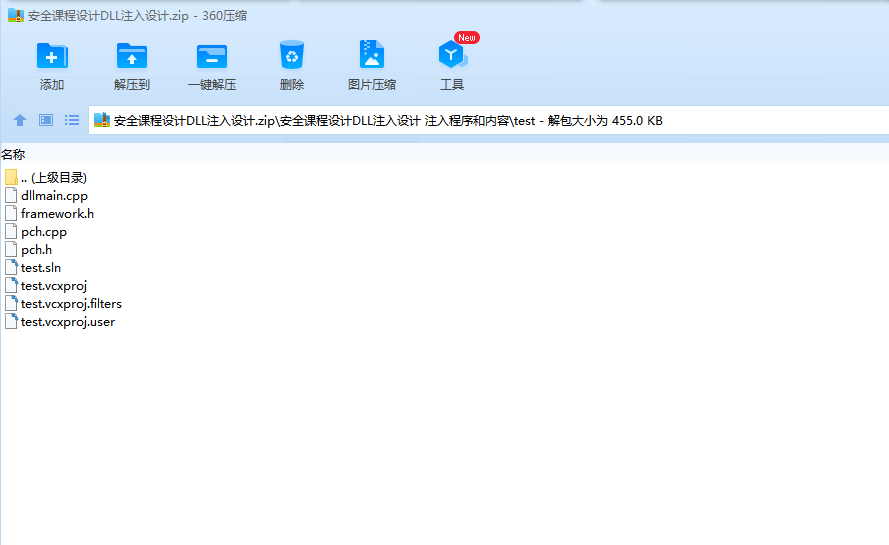This screenshot has height=545, width=889.
Task: Click the file icon beside dllmain.cpp
Action: coord(11,196)
